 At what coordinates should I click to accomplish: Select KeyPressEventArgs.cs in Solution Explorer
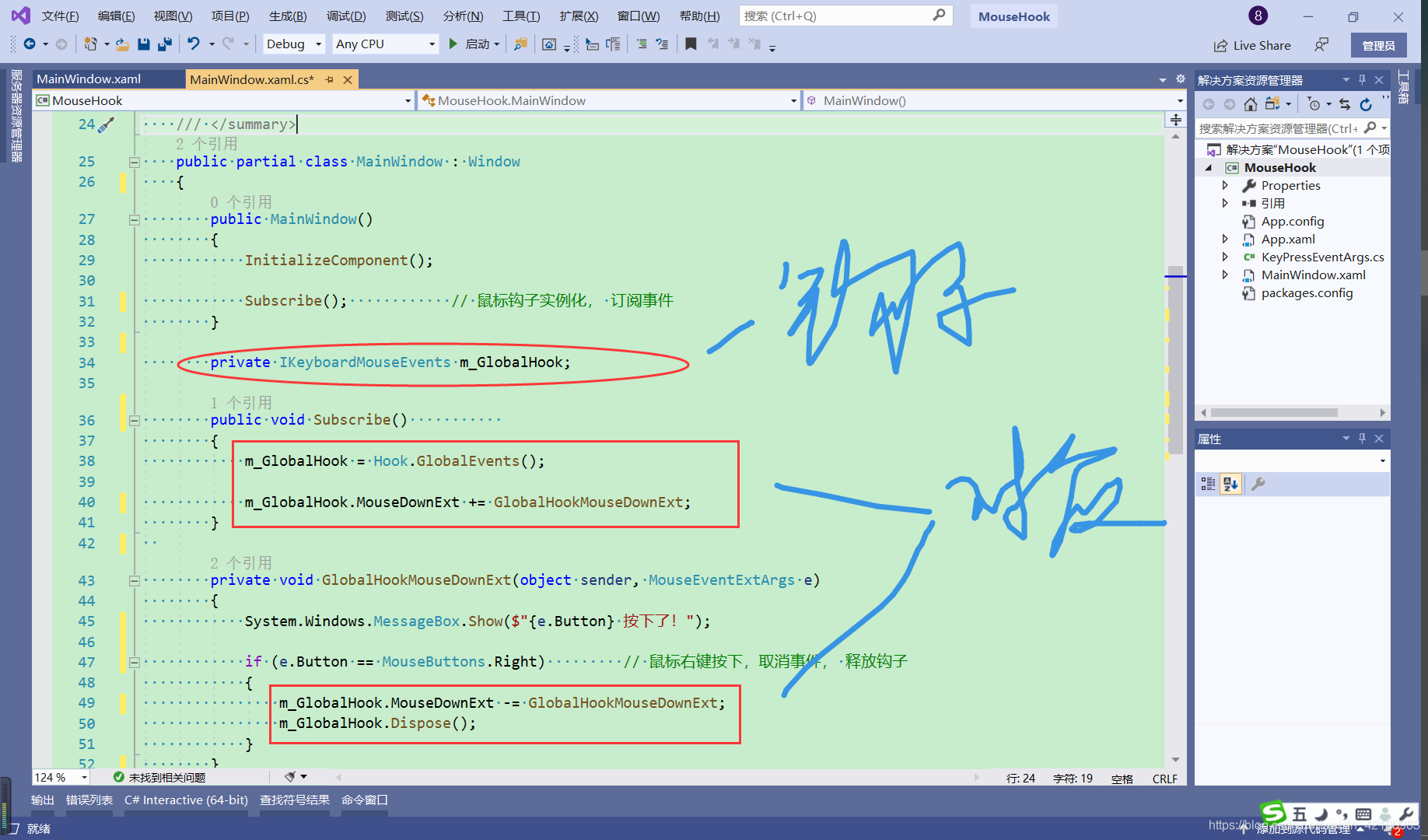(1322, 257)
